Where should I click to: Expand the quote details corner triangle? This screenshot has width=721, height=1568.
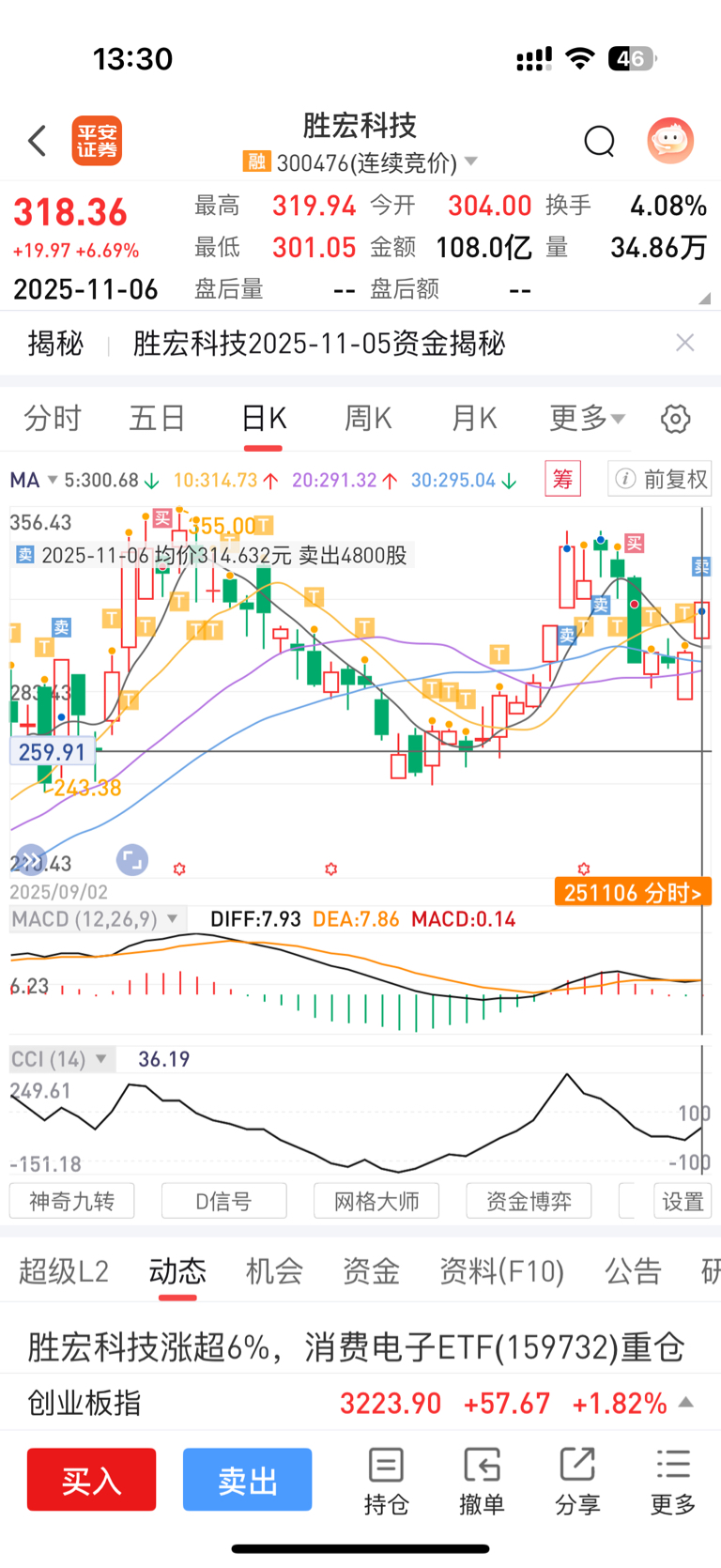(x=705, y=299)
